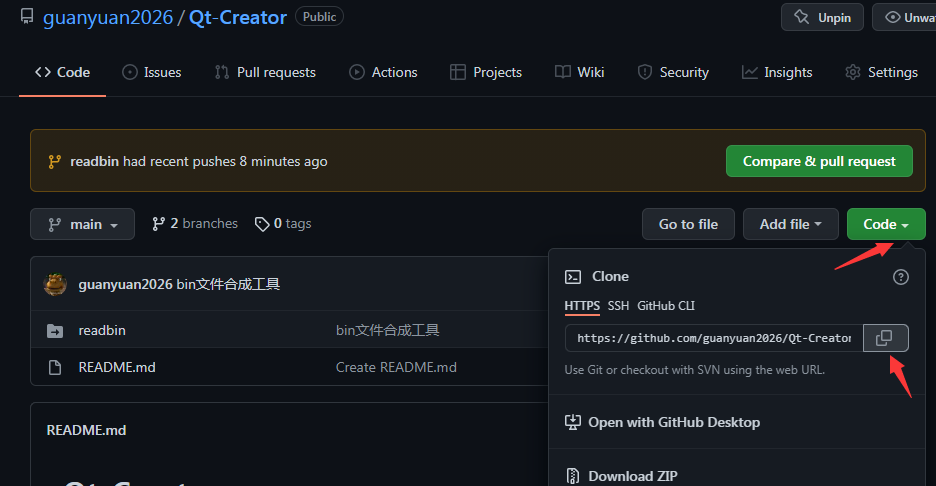Open the README.md file in the list
Image resolution: width=936 pixels, height=486 pixels.
(117, 367)
